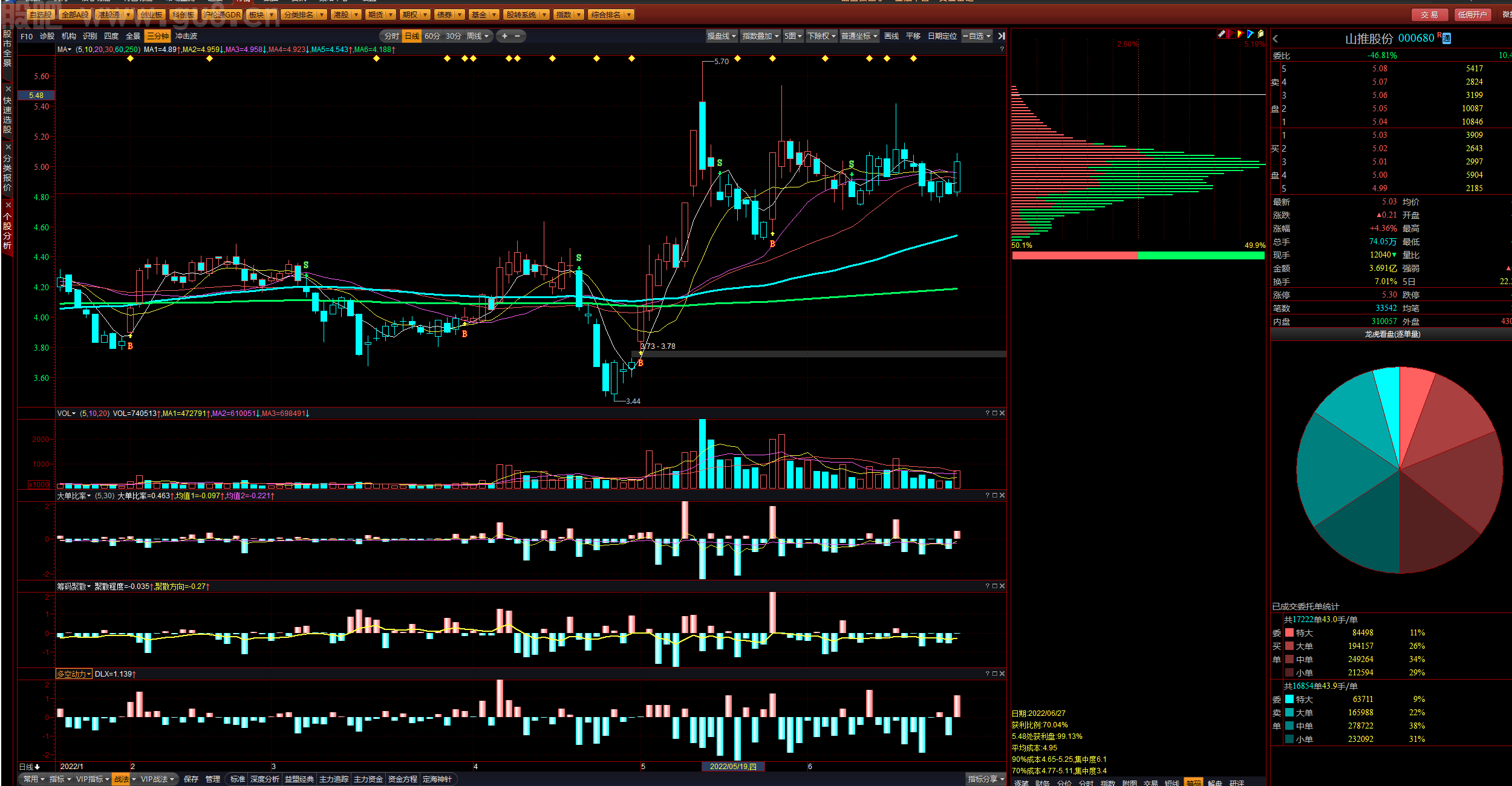The height and width of the screenshot is (786, 1512).
Task: Open 全部A股 tab
Action: tap(75, 15)
